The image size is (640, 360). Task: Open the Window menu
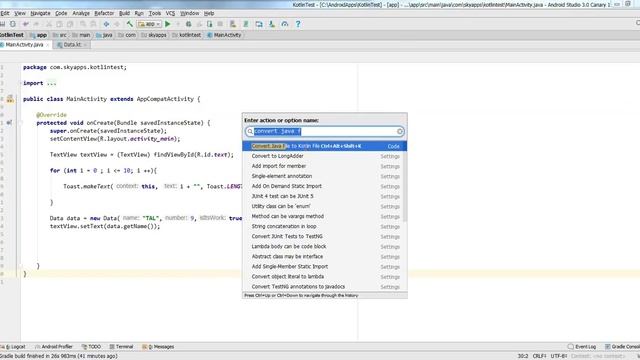point(189,13)
